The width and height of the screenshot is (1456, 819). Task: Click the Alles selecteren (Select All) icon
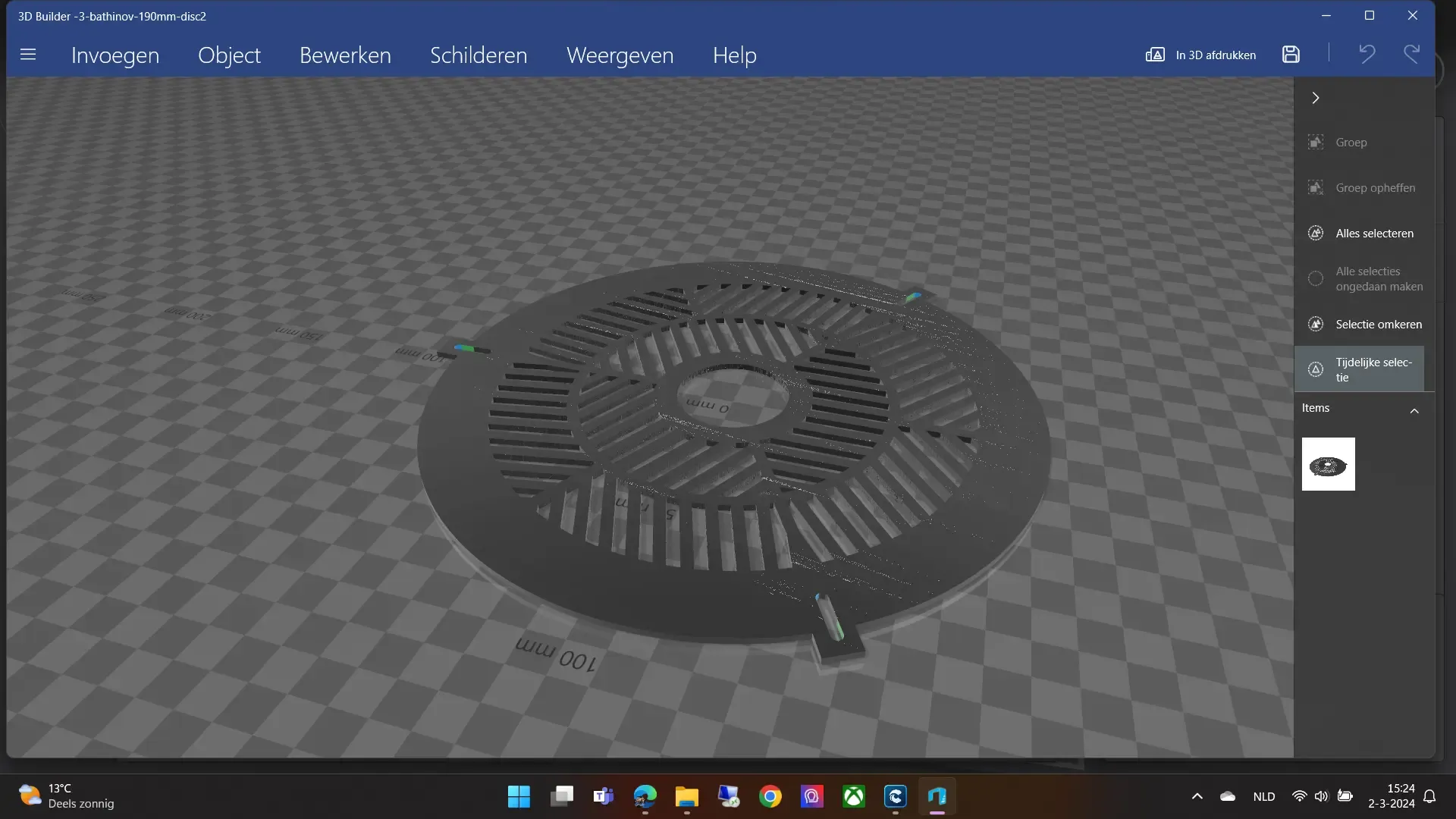coord(1316,232)
